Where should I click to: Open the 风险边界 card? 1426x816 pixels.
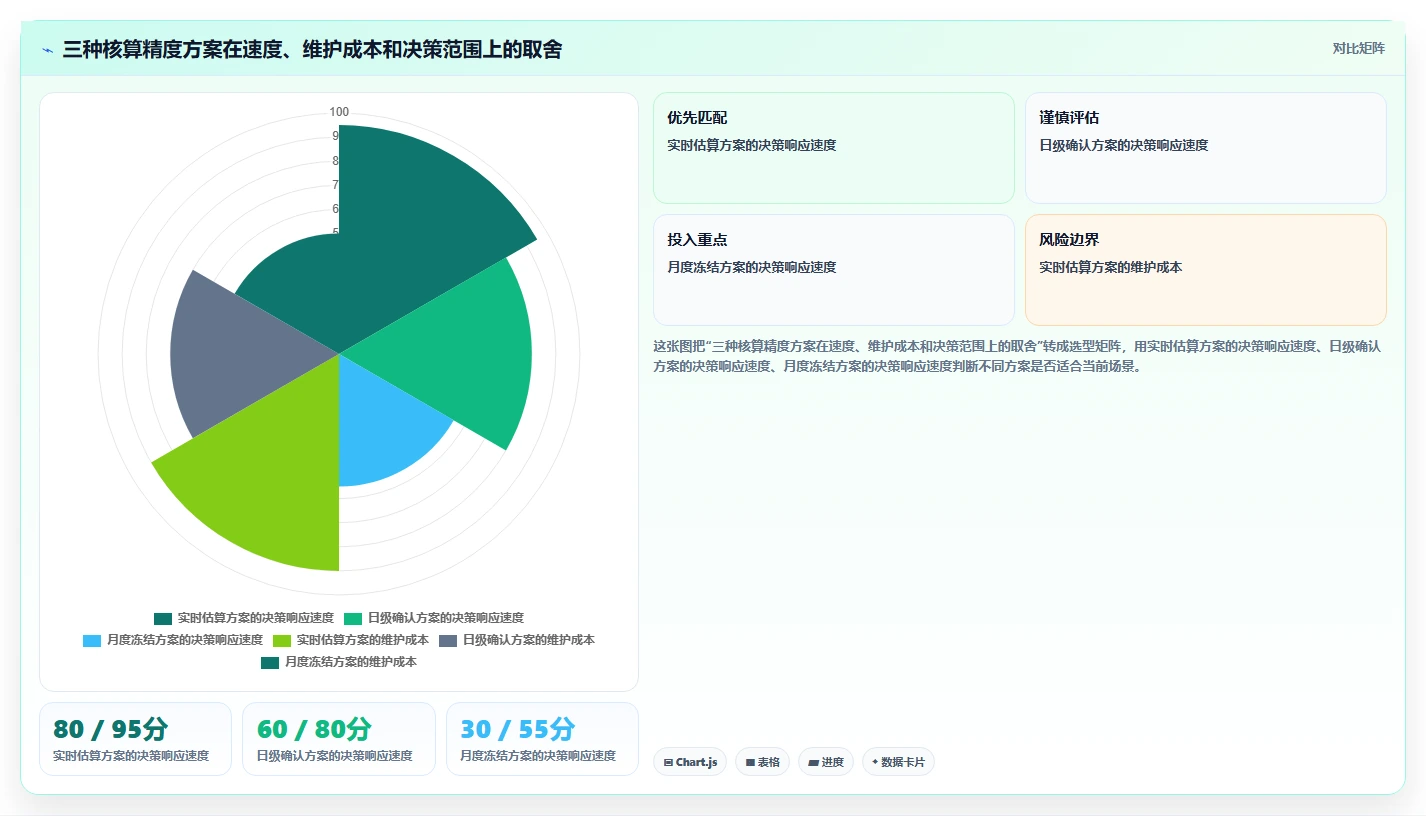tap(1206, 270)
